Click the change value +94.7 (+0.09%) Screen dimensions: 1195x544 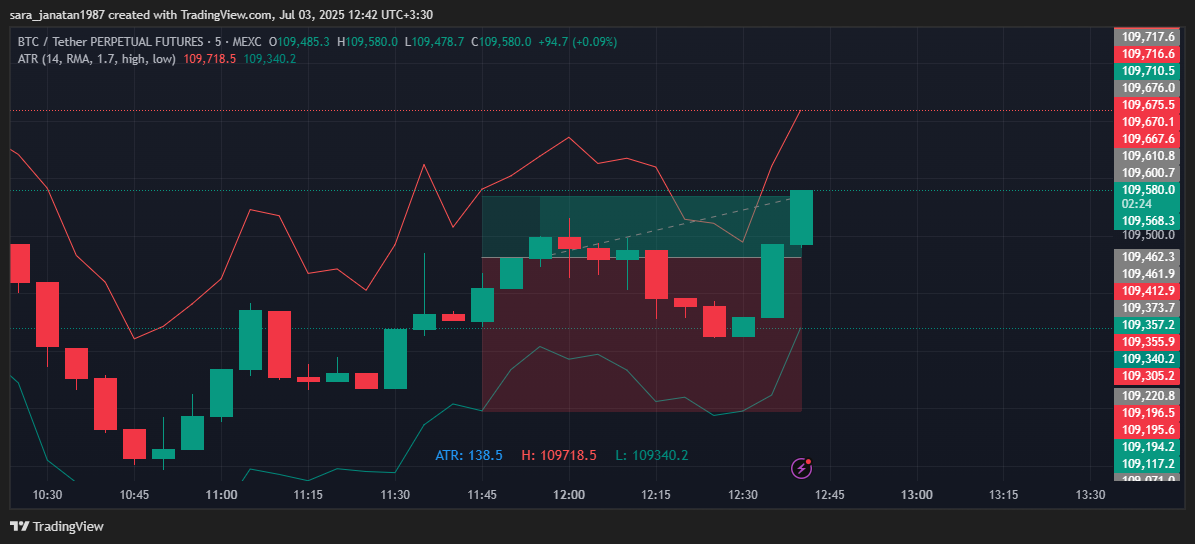click(x=577, y=42)
